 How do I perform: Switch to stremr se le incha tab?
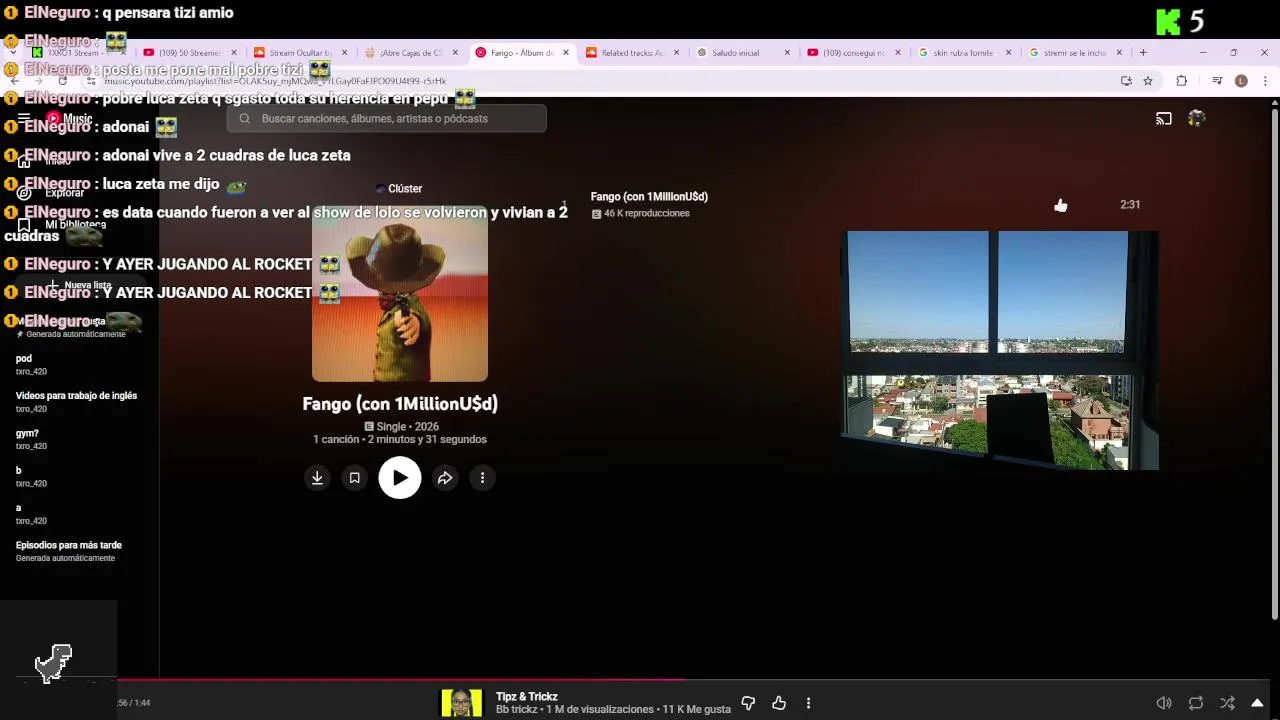click(1074, 53)
